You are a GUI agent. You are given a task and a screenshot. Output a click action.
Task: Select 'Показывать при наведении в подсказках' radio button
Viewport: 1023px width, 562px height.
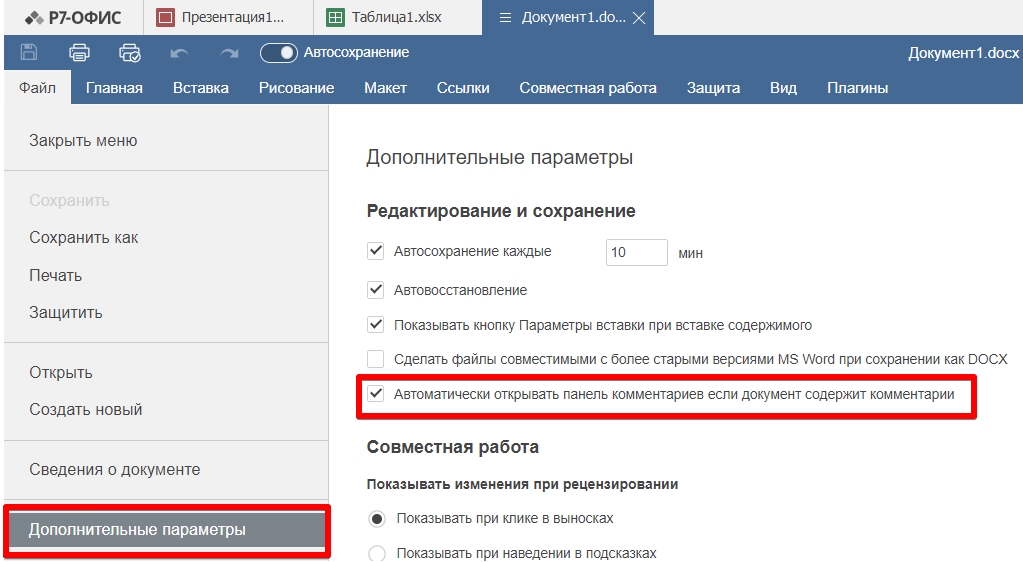tap(377, 553)
